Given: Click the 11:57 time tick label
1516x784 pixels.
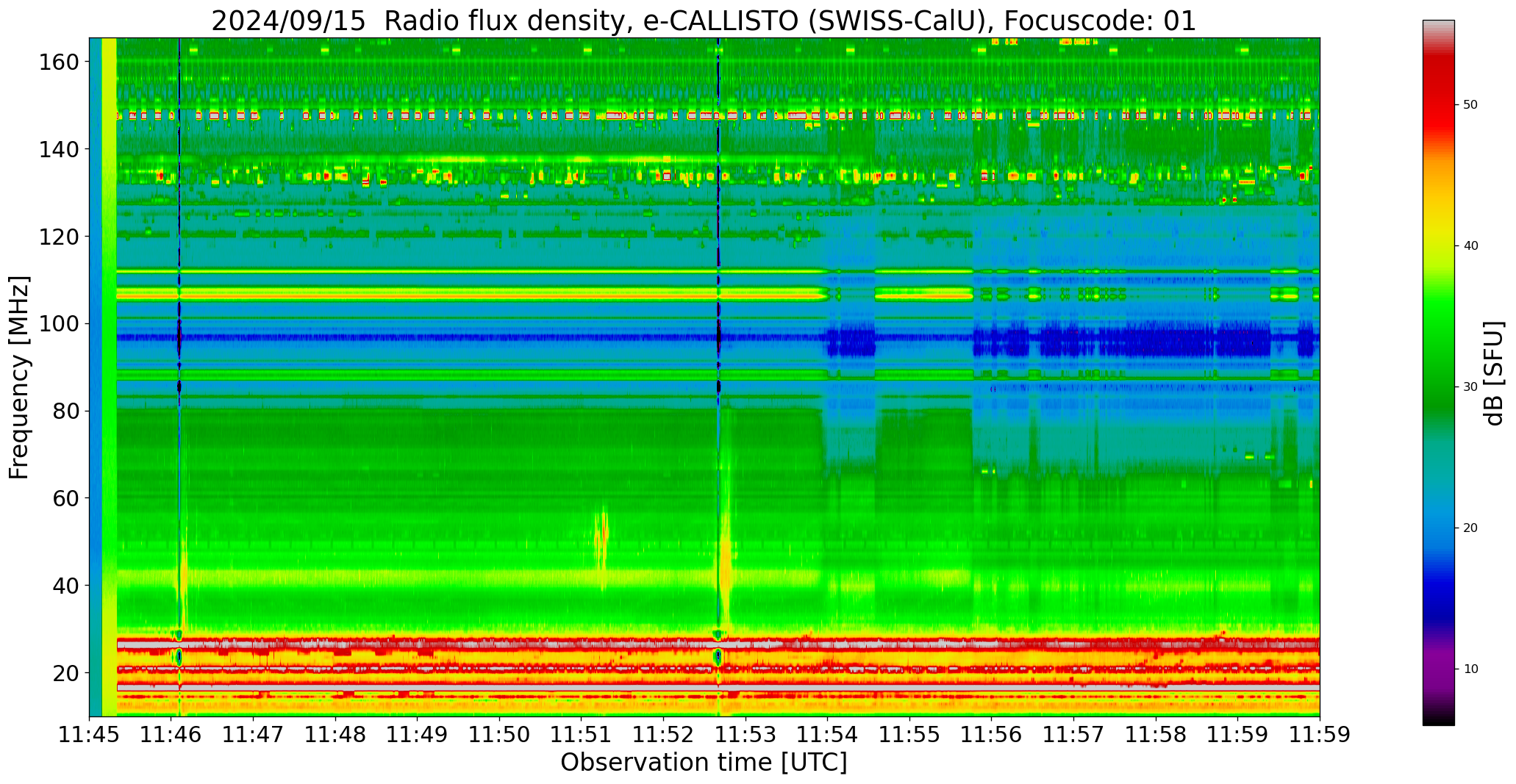Looking at the screenshot, I should (1073, 735).
